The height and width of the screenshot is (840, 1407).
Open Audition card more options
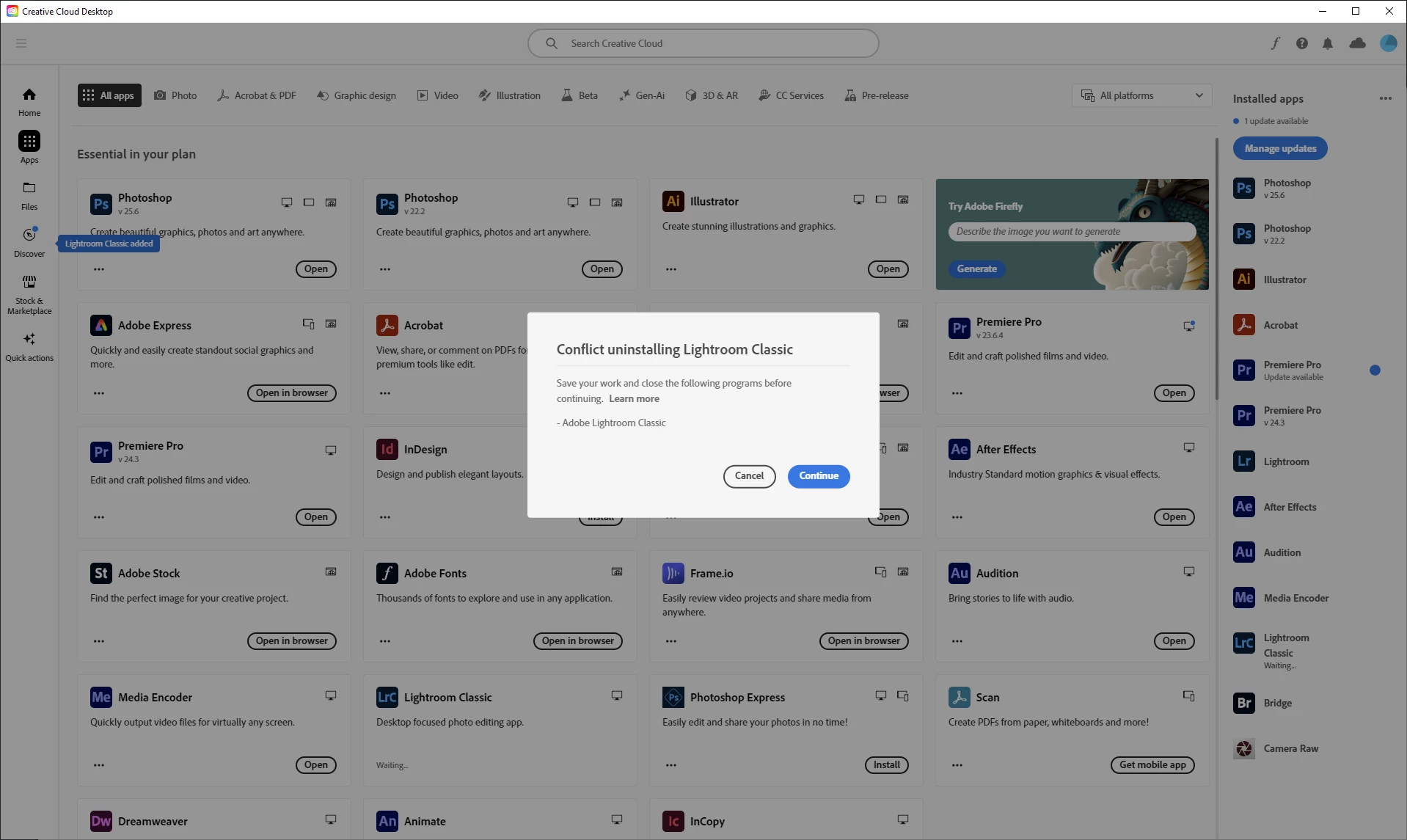point(957,641)
